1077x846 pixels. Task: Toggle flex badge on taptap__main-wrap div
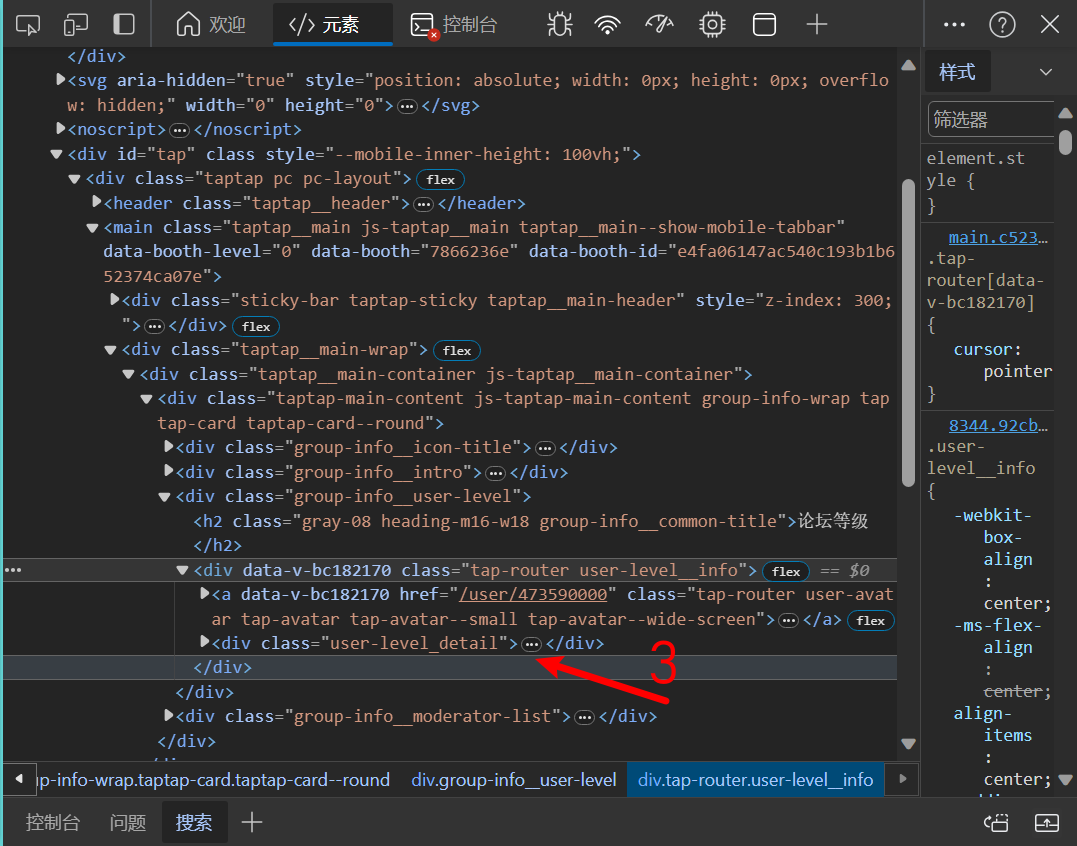[x=457, y=351]
